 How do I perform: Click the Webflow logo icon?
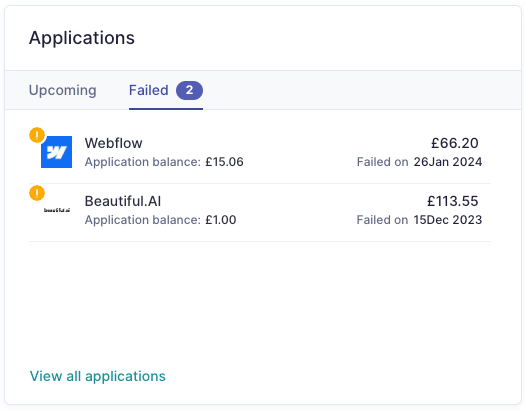(56, 152)
